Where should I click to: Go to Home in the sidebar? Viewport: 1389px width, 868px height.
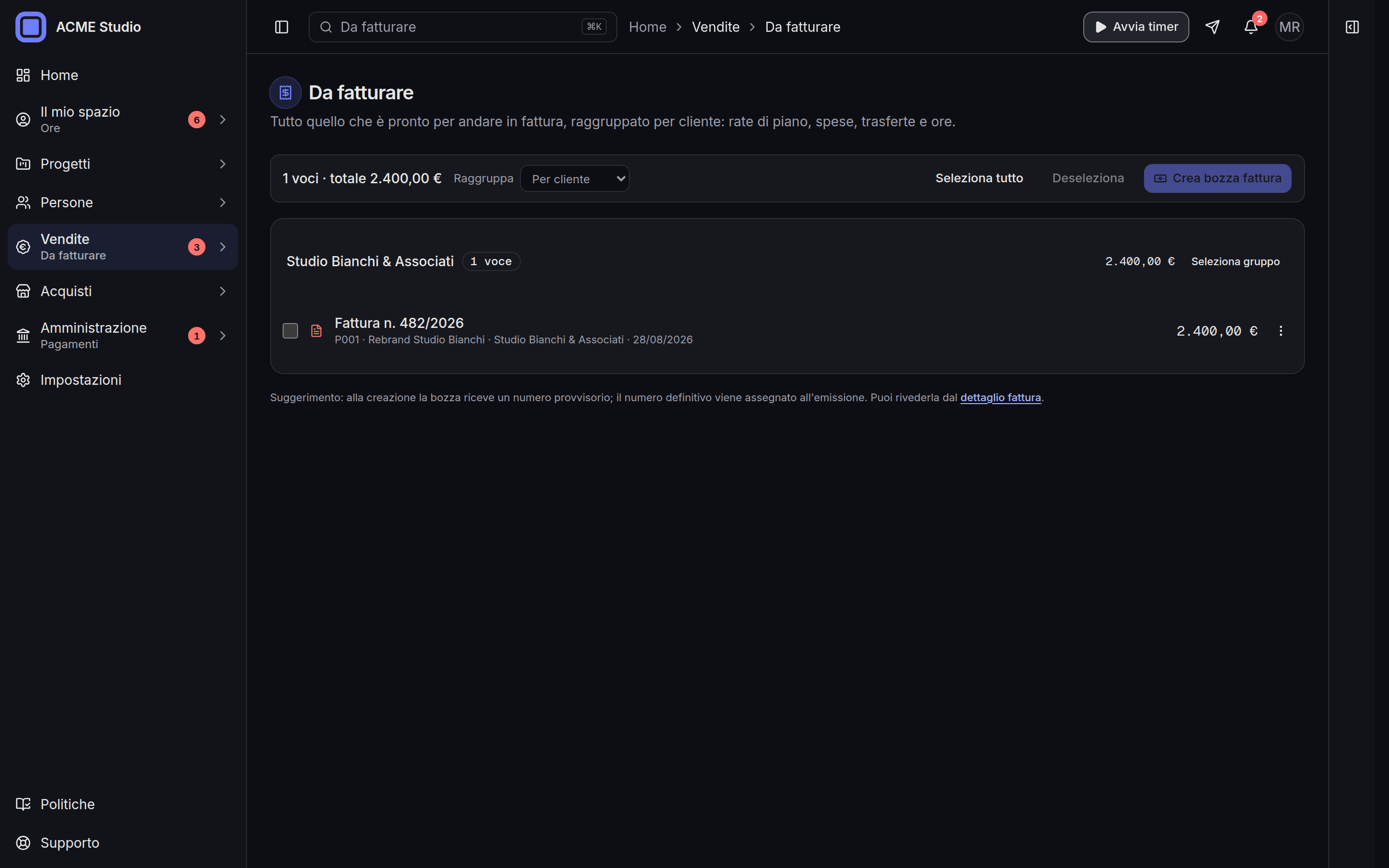(x=123, y=75)
